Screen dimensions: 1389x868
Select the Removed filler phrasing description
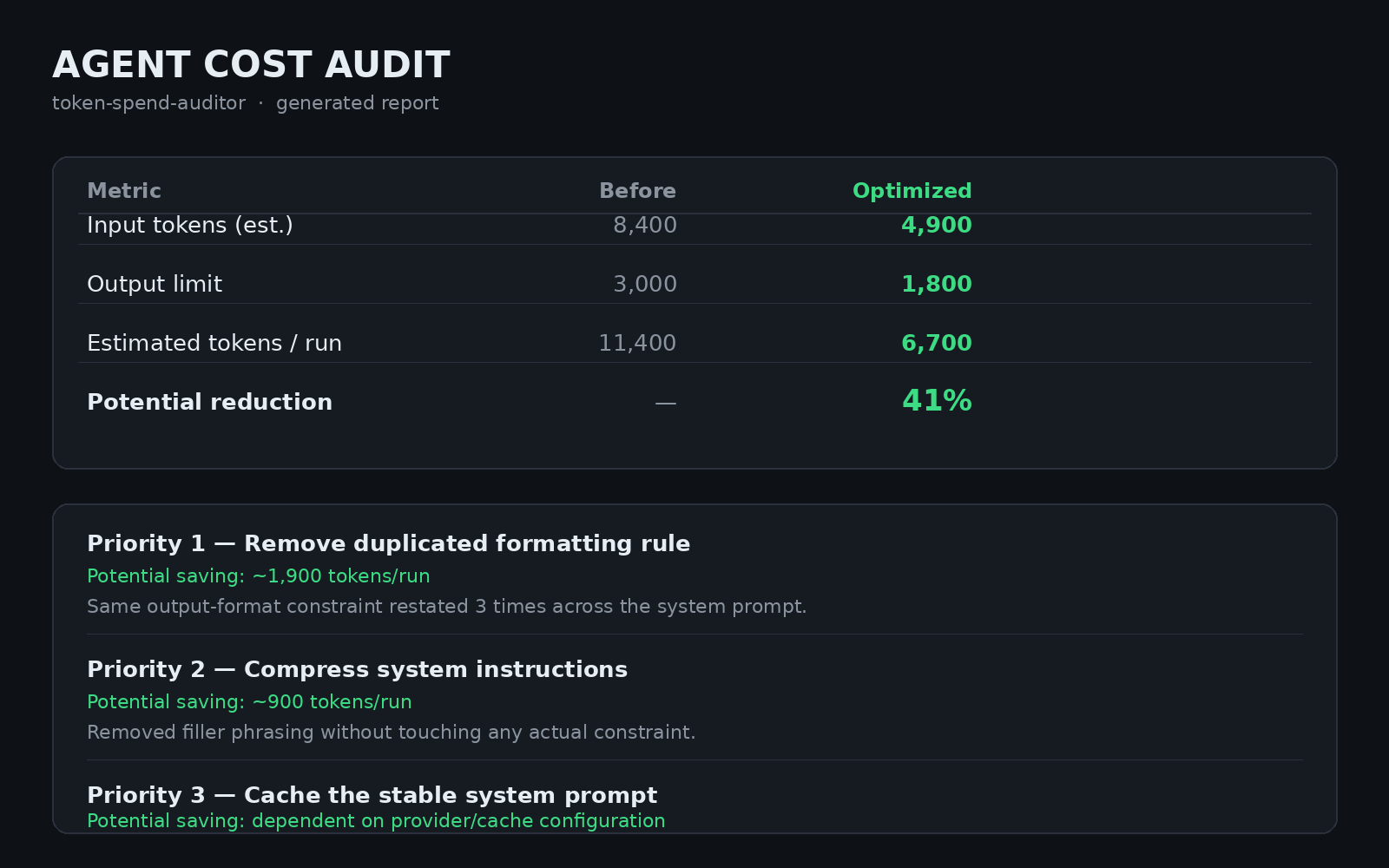pos(392,733)
